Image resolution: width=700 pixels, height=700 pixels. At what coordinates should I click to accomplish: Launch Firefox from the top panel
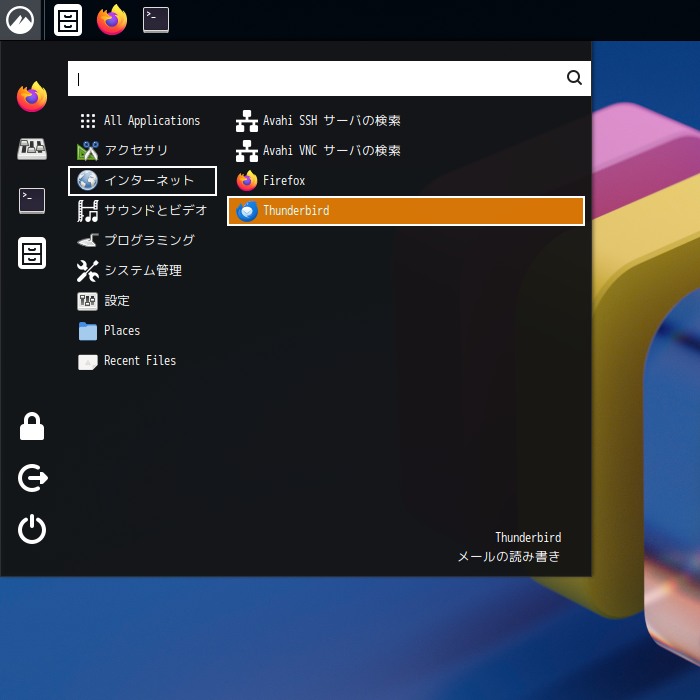(x=112, y=20)
